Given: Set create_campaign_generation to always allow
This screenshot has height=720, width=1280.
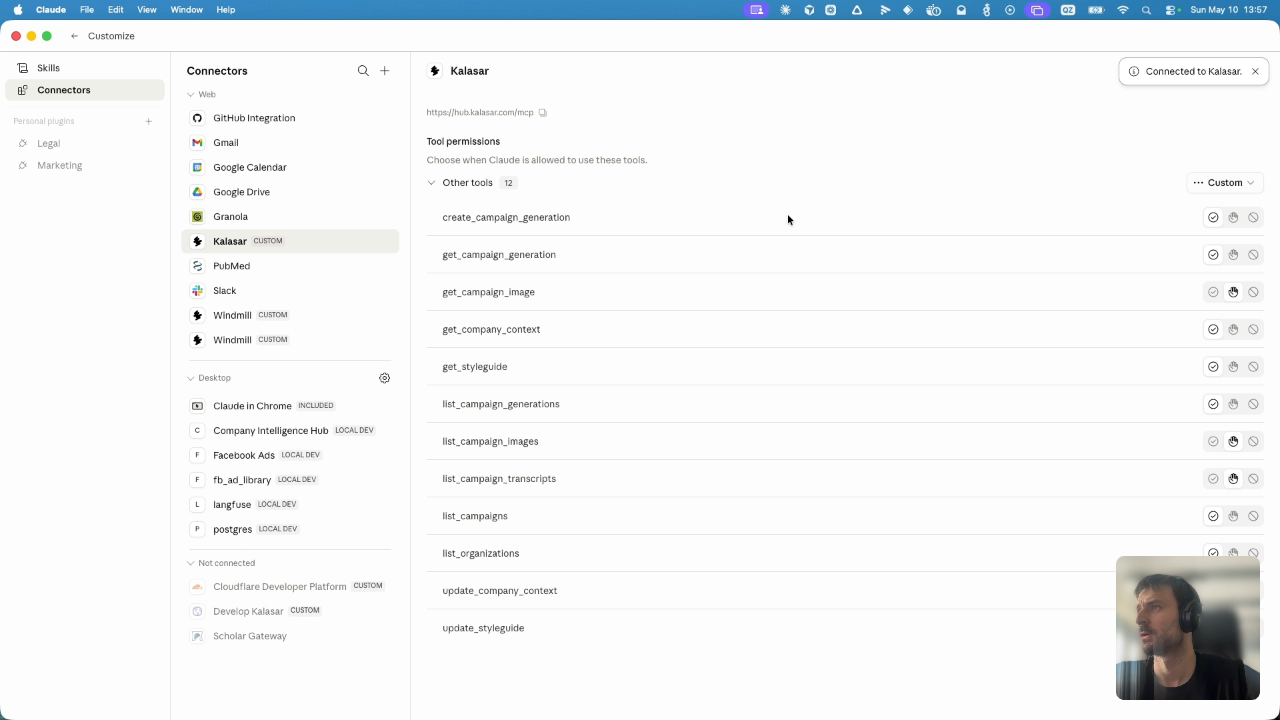Looking at the screenshot, I should point(1213,218).
